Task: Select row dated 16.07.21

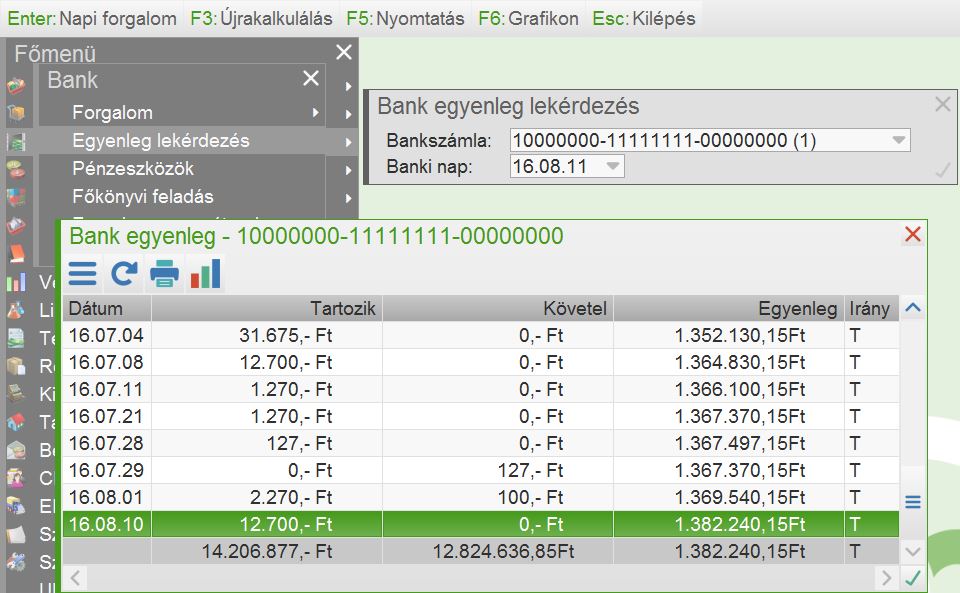Action: tap(481, 416)
